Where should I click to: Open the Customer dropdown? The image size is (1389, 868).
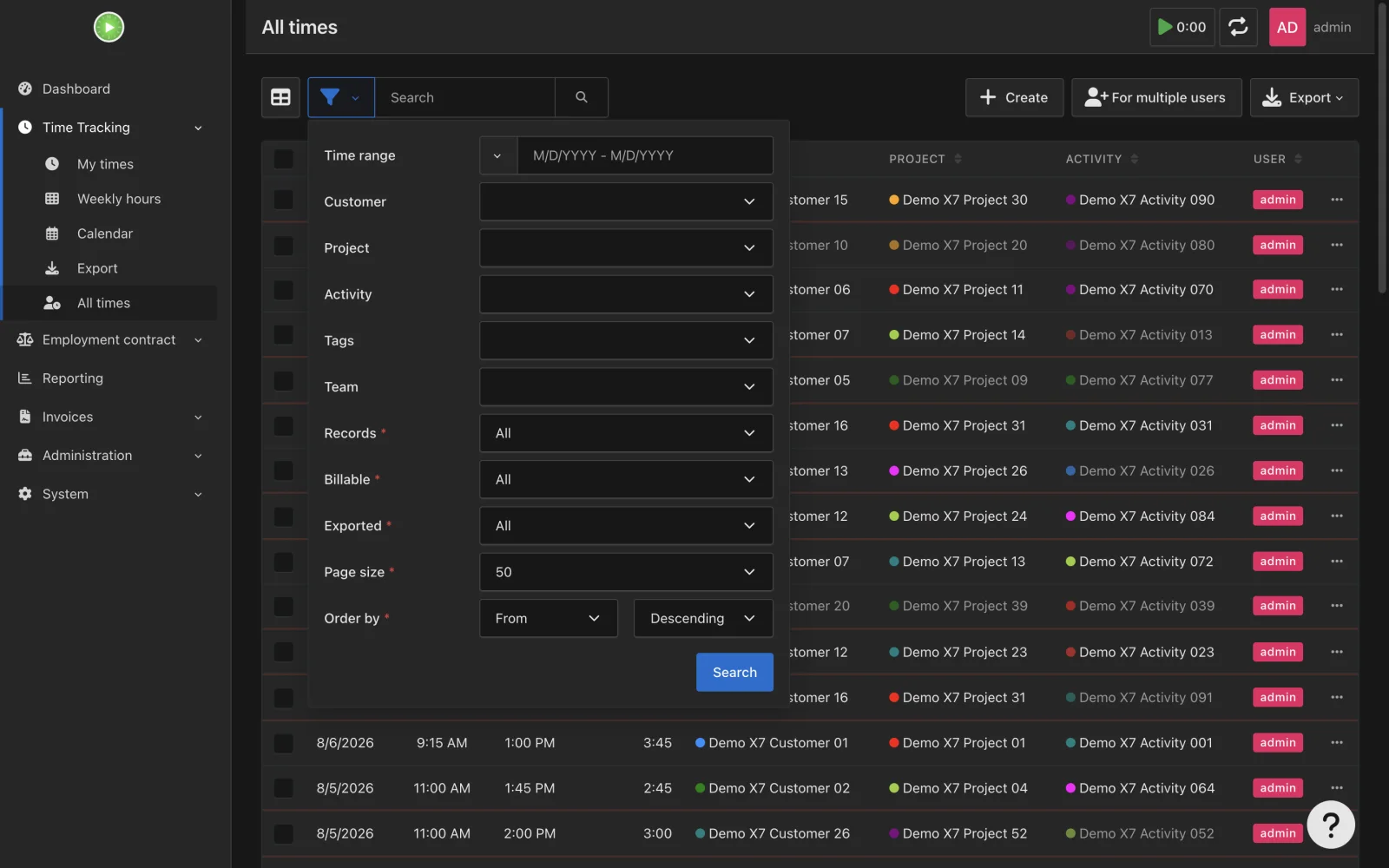coord(626,201)
